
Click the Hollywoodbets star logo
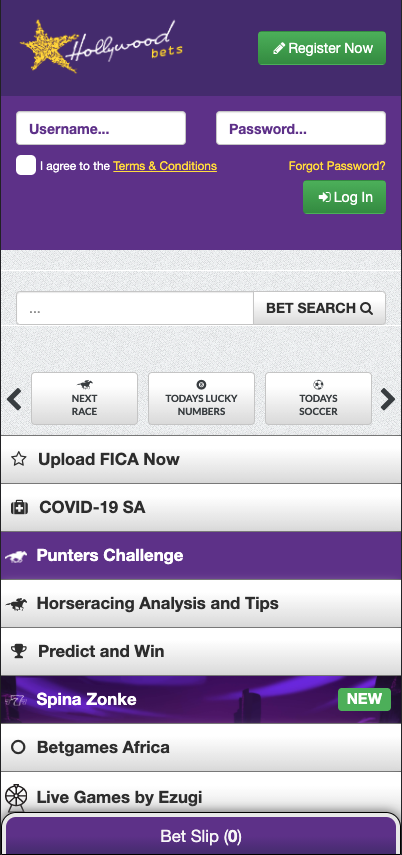(x=101, y=46)
